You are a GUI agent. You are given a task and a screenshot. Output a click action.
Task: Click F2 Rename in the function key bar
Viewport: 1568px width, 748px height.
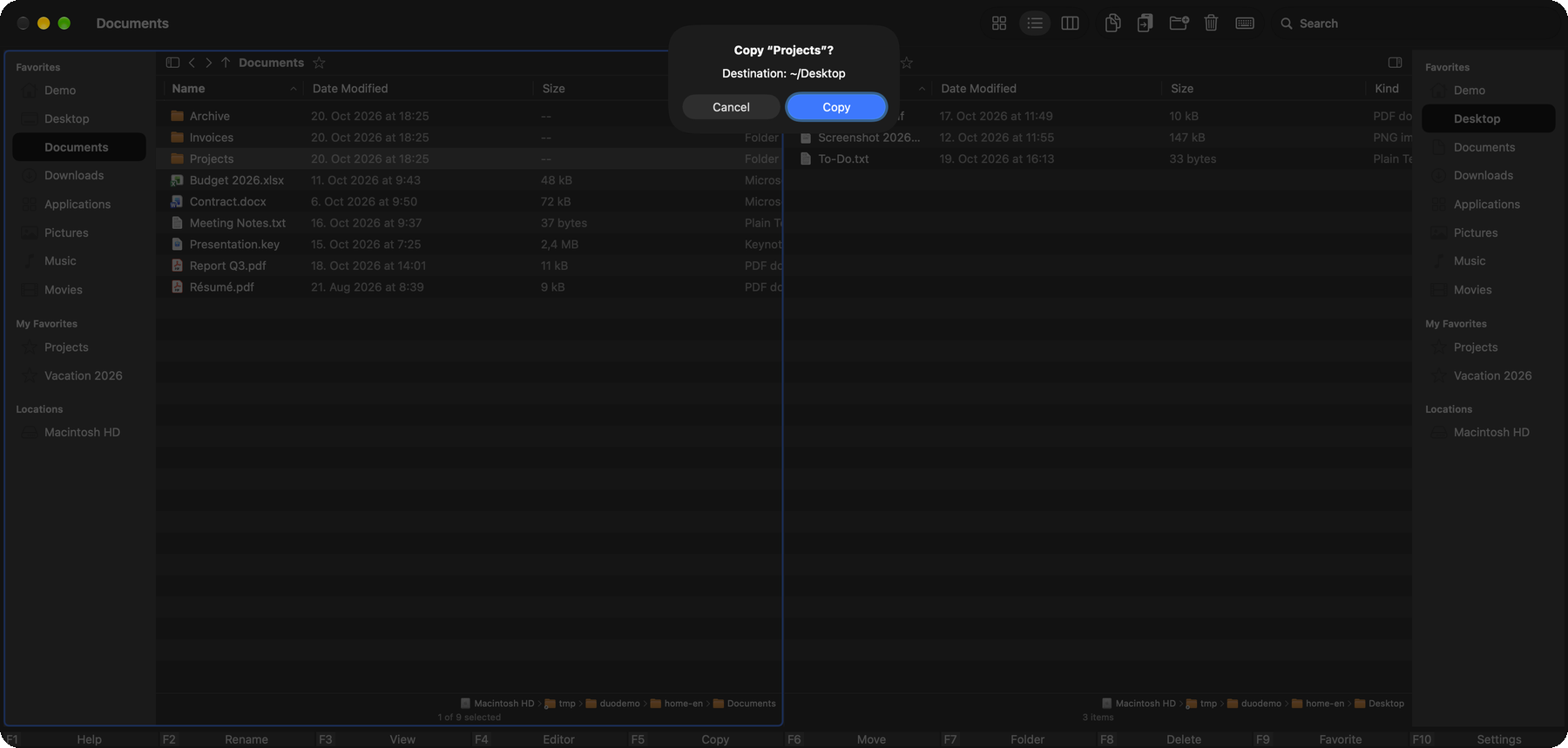point(215,739)
